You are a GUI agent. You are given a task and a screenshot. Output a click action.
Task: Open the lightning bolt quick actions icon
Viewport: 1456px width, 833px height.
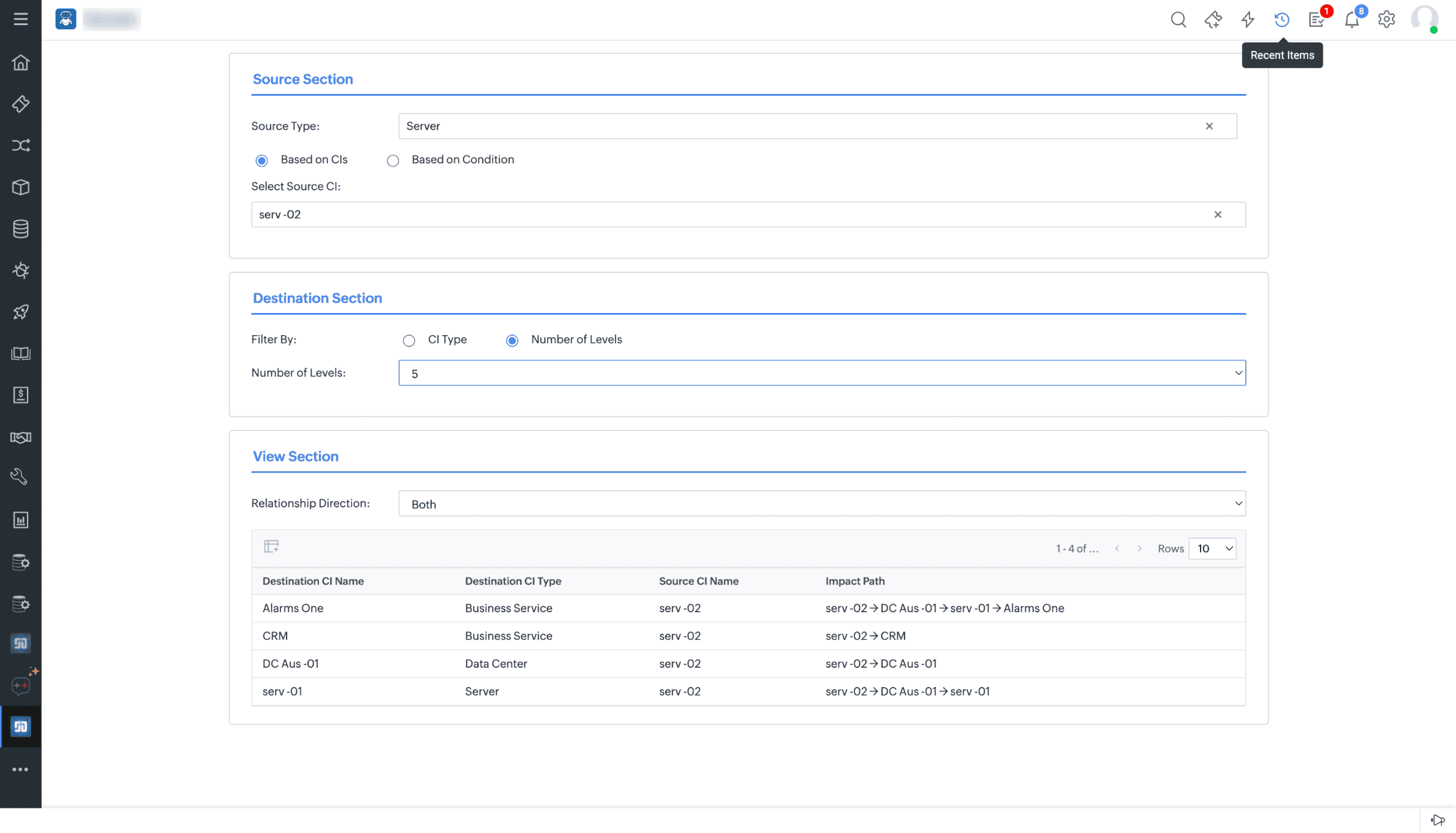coord(1247,19)
